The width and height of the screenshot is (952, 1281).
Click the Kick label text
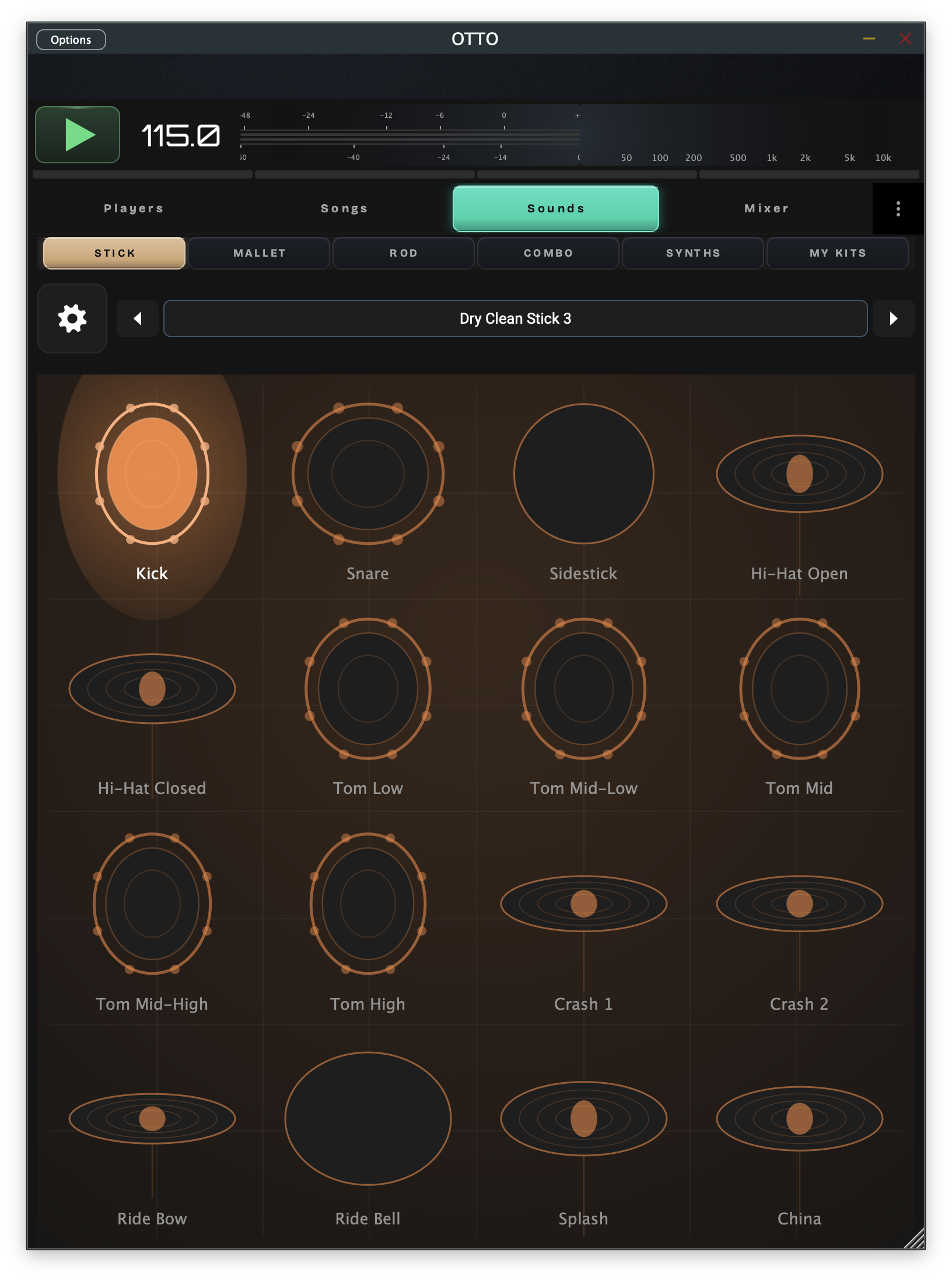(x=152, y=573)
